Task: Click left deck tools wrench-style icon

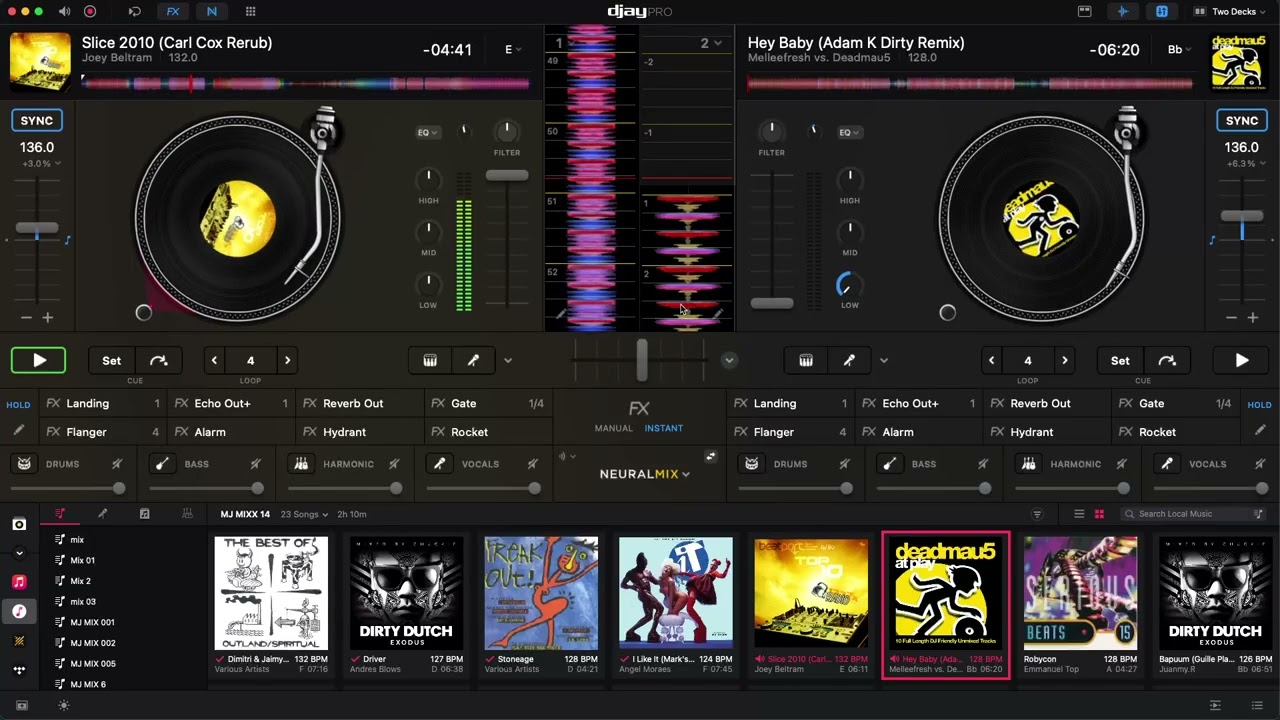Action: pyautogui.click(x=473, y=361)
